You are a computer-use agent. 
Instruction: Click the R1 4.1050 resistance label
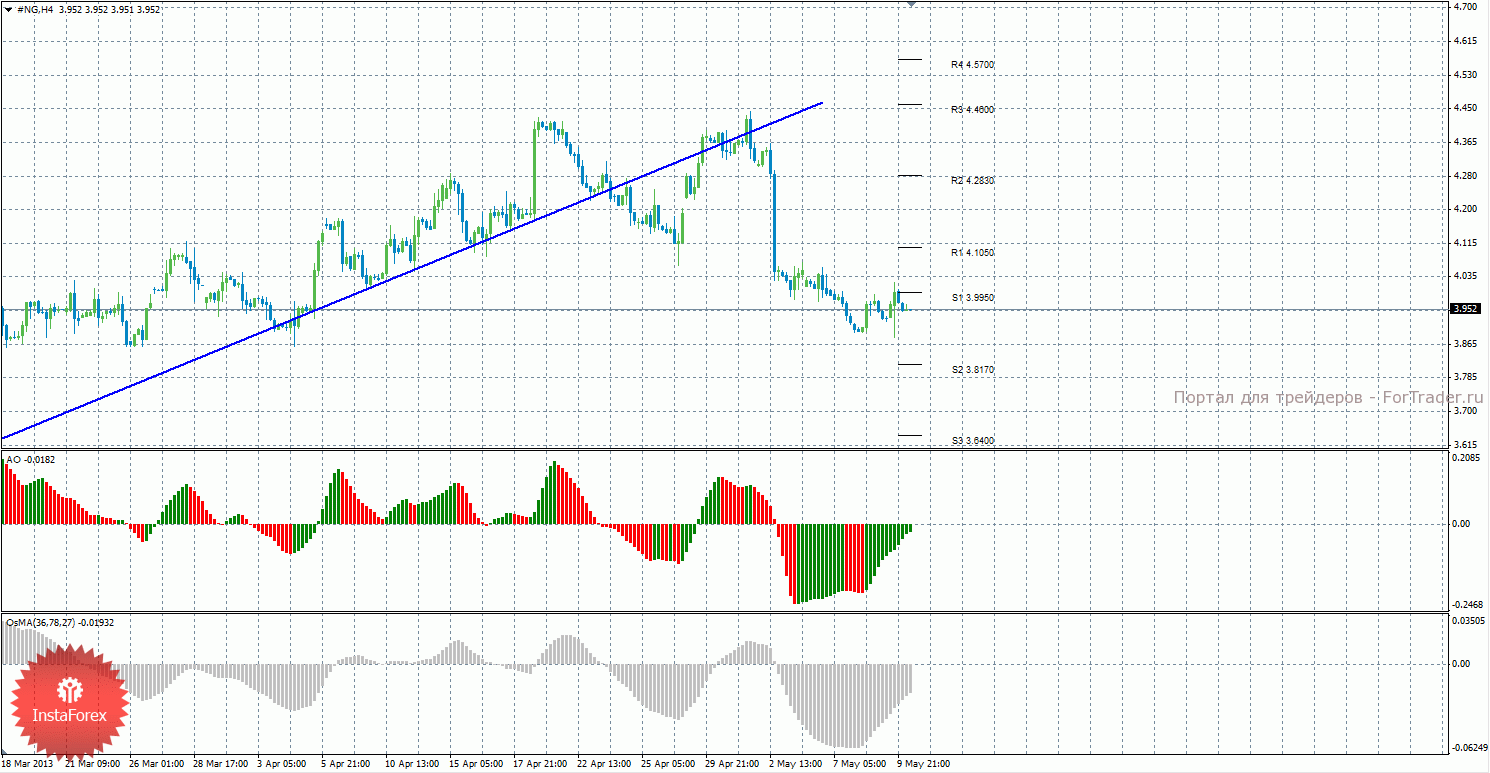[x=972, y=253]
